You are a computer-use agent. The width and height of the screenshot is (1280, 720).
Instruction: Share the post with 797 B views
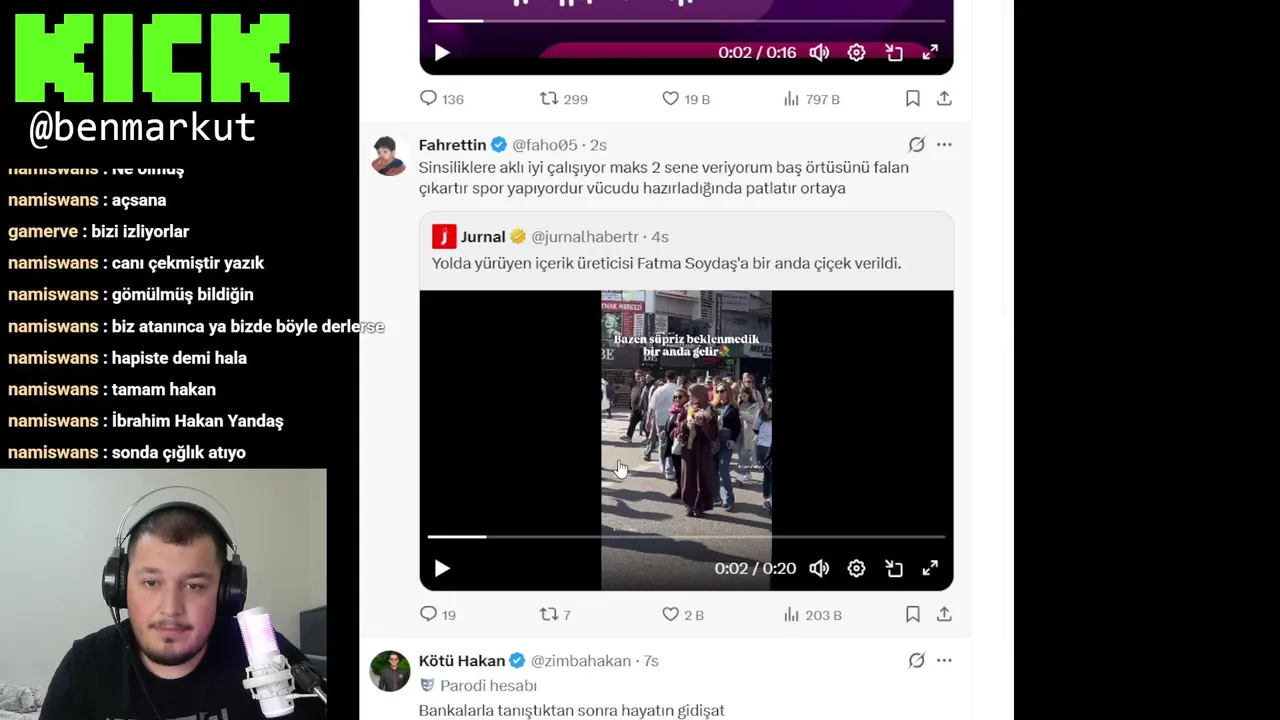944,99
